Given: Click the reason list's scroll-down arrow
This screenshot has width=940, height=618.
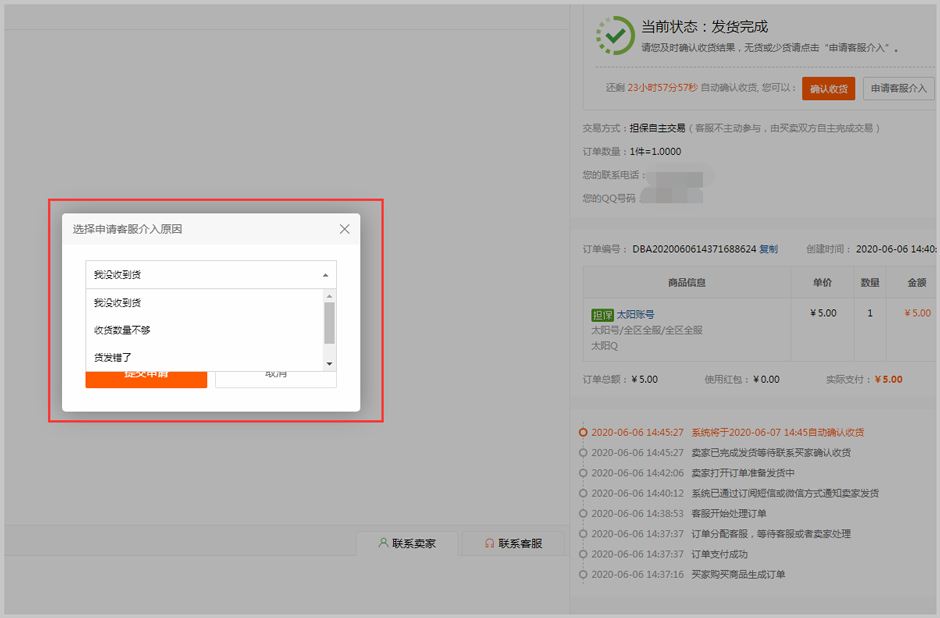Looking at the screenshot, I should (329, 364).
